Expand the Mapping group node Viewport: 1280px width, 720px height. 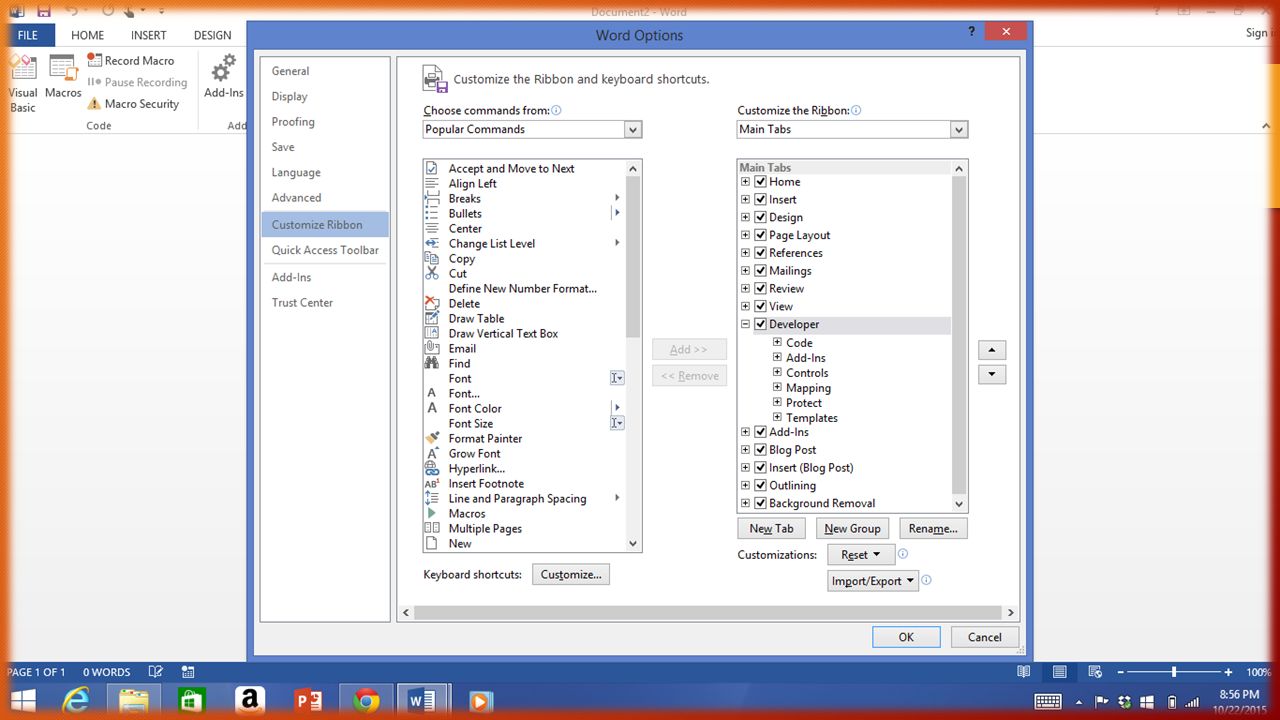(777, 387)
